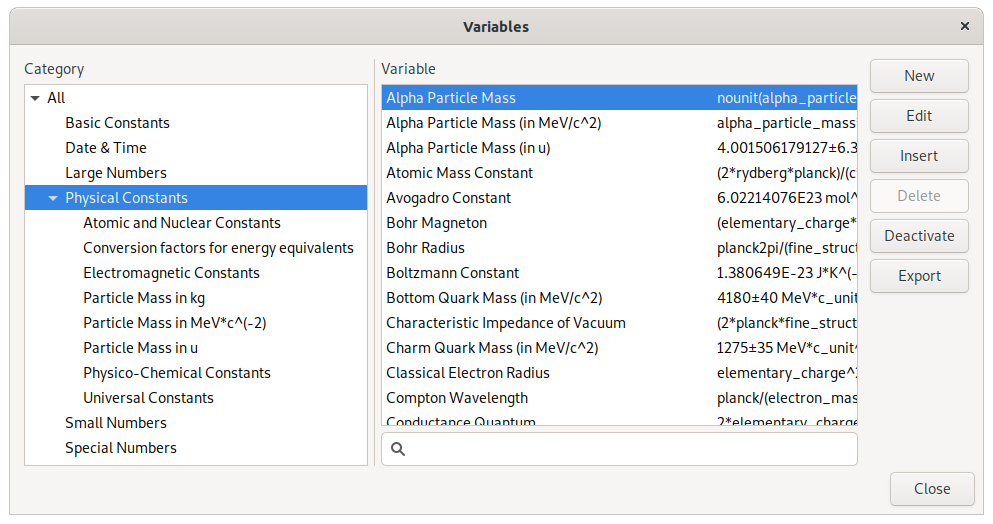Click the Edit button
The image size is (993, 524).
click(x=918, y=116)
